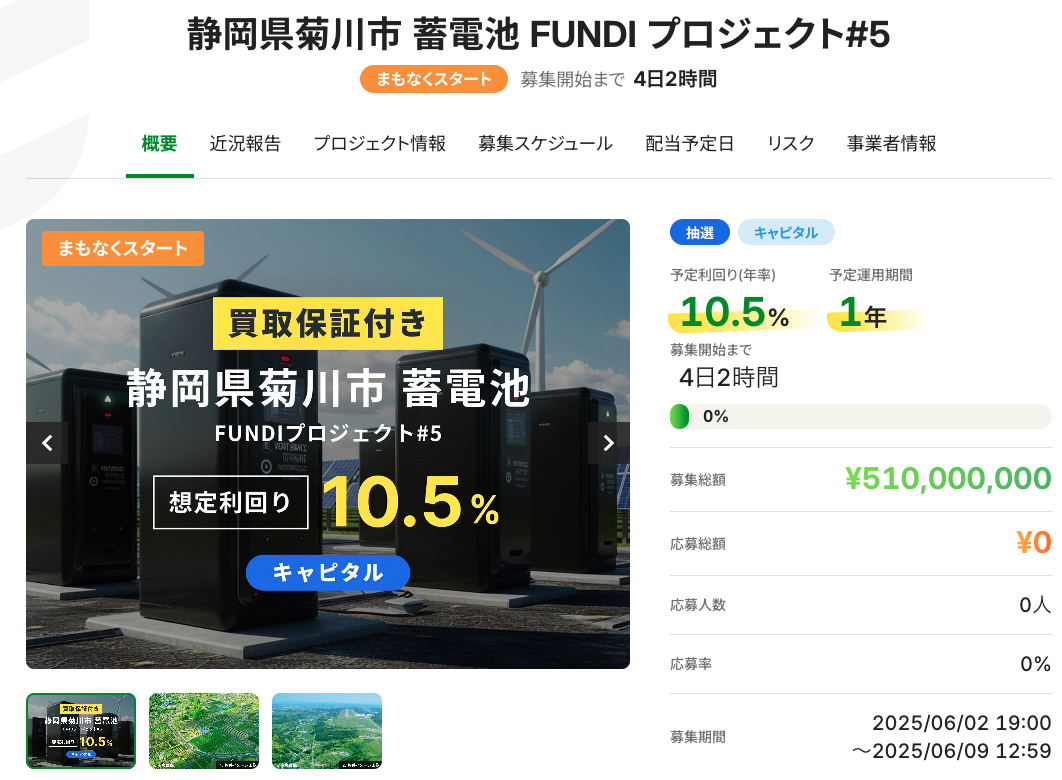View the 配当予定日 tab
The image size is (1062, 780).
689,144
